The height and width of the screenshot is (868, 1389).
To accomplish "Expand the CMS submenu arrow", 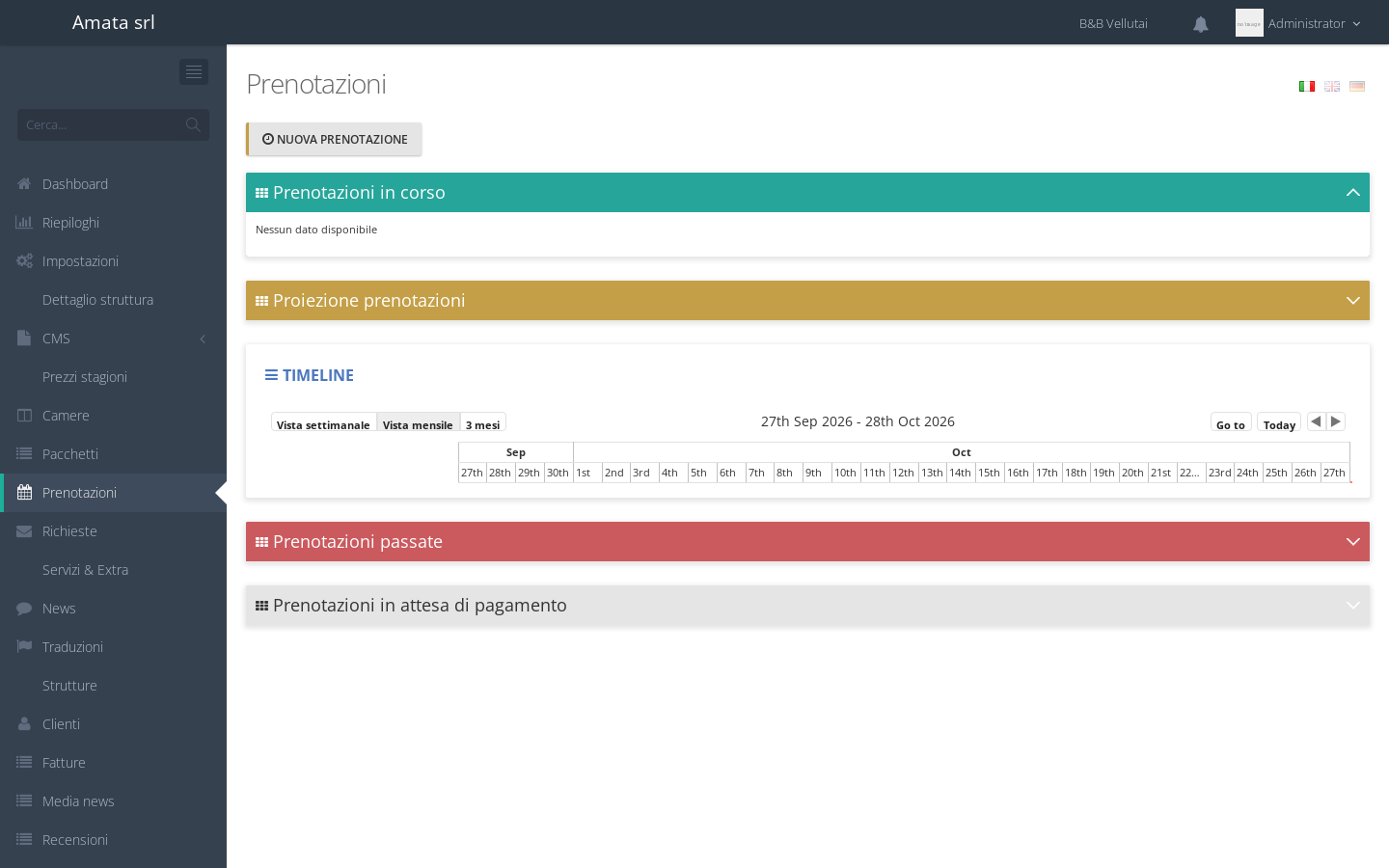I will (203, 339).
